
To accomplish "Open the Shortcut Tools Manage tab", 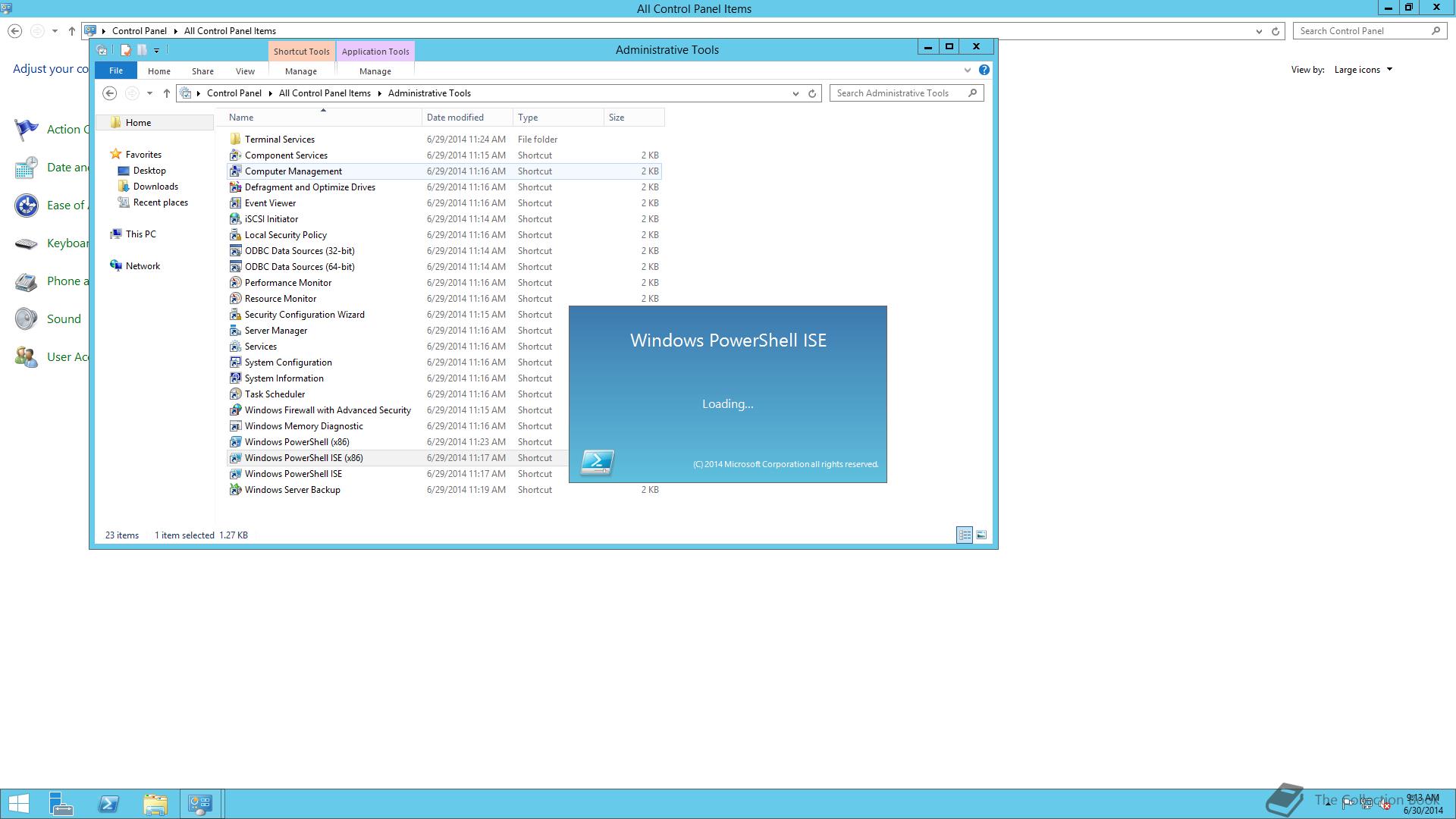I will [301, 71].
